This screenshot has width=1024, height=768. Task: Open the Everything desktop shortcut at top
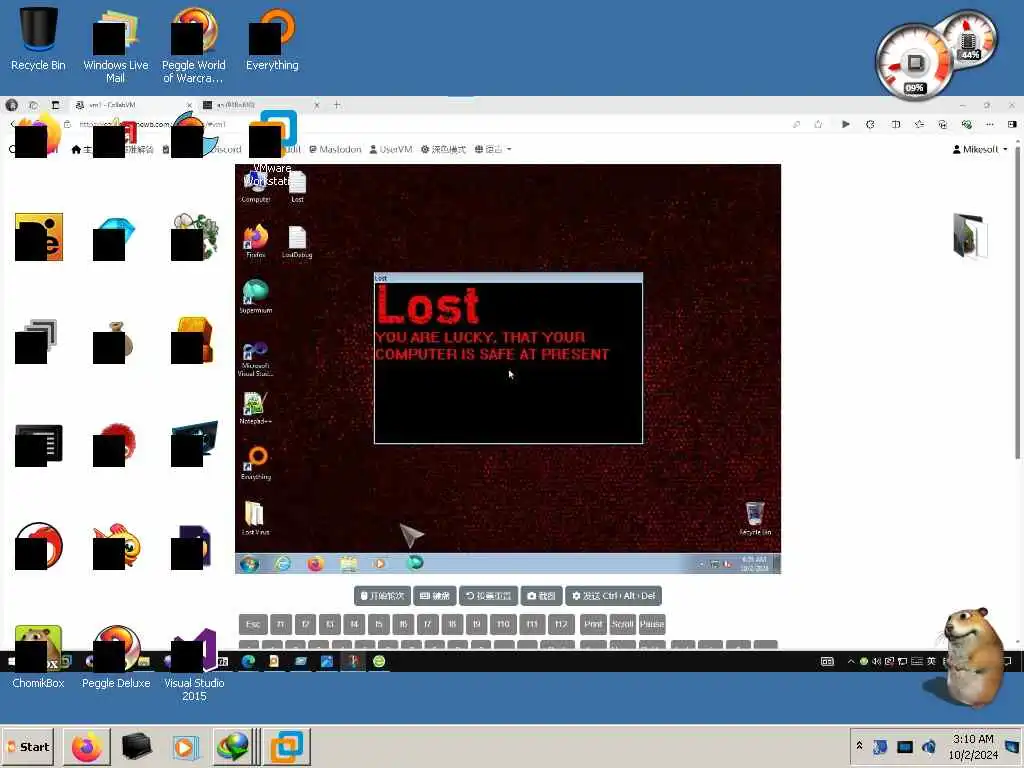272,39
